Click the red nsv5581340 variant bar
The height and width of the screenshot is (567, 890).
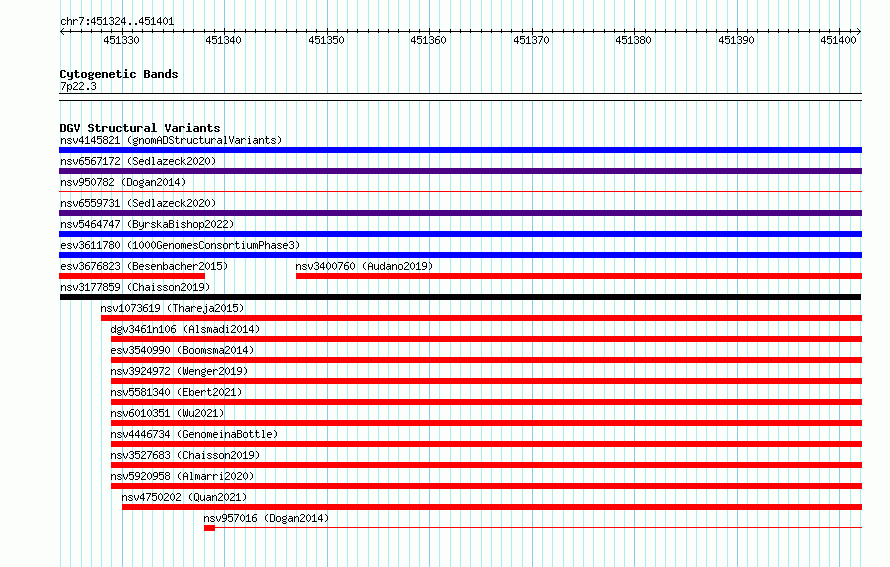(486, 402)
